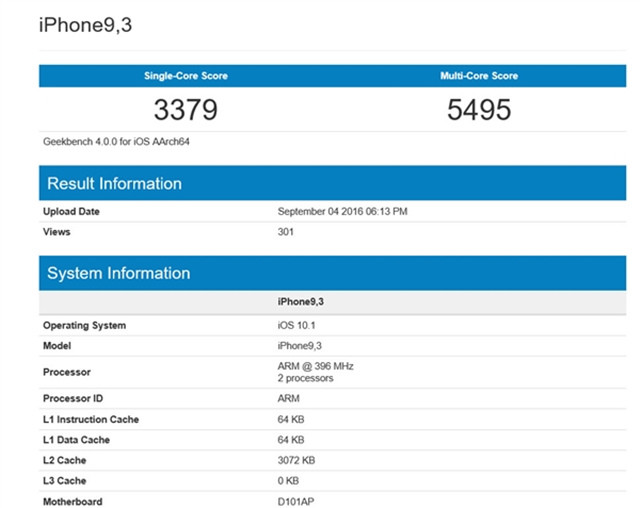Click the Processor ID row label

tap(74, 399)
